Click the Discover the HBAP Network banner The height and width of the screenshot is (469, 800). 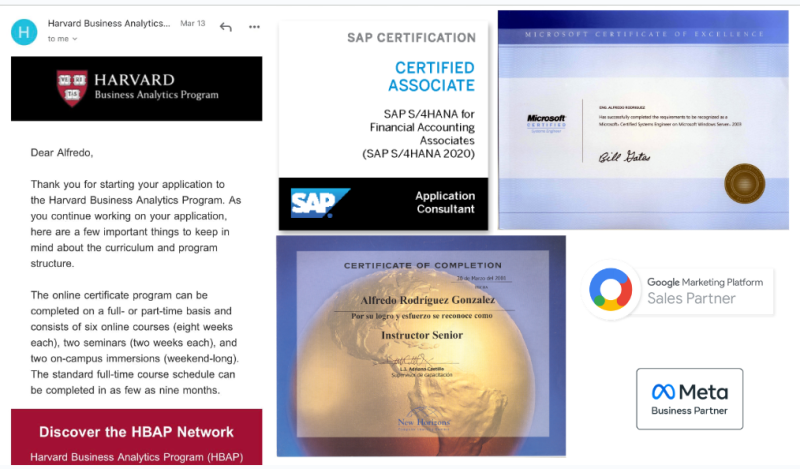coord(136,432)
